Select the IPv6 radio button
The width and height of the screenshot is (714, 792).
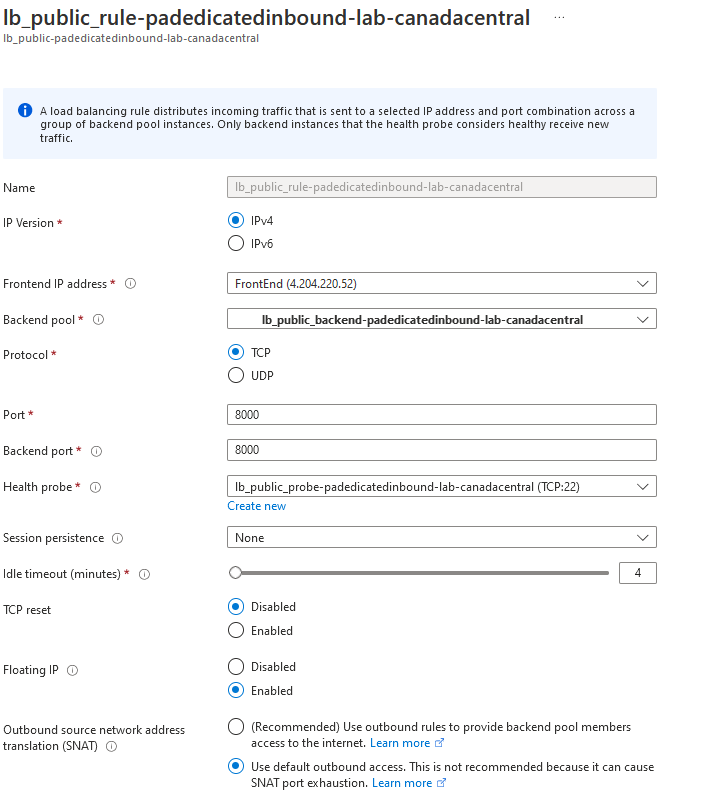236,243
